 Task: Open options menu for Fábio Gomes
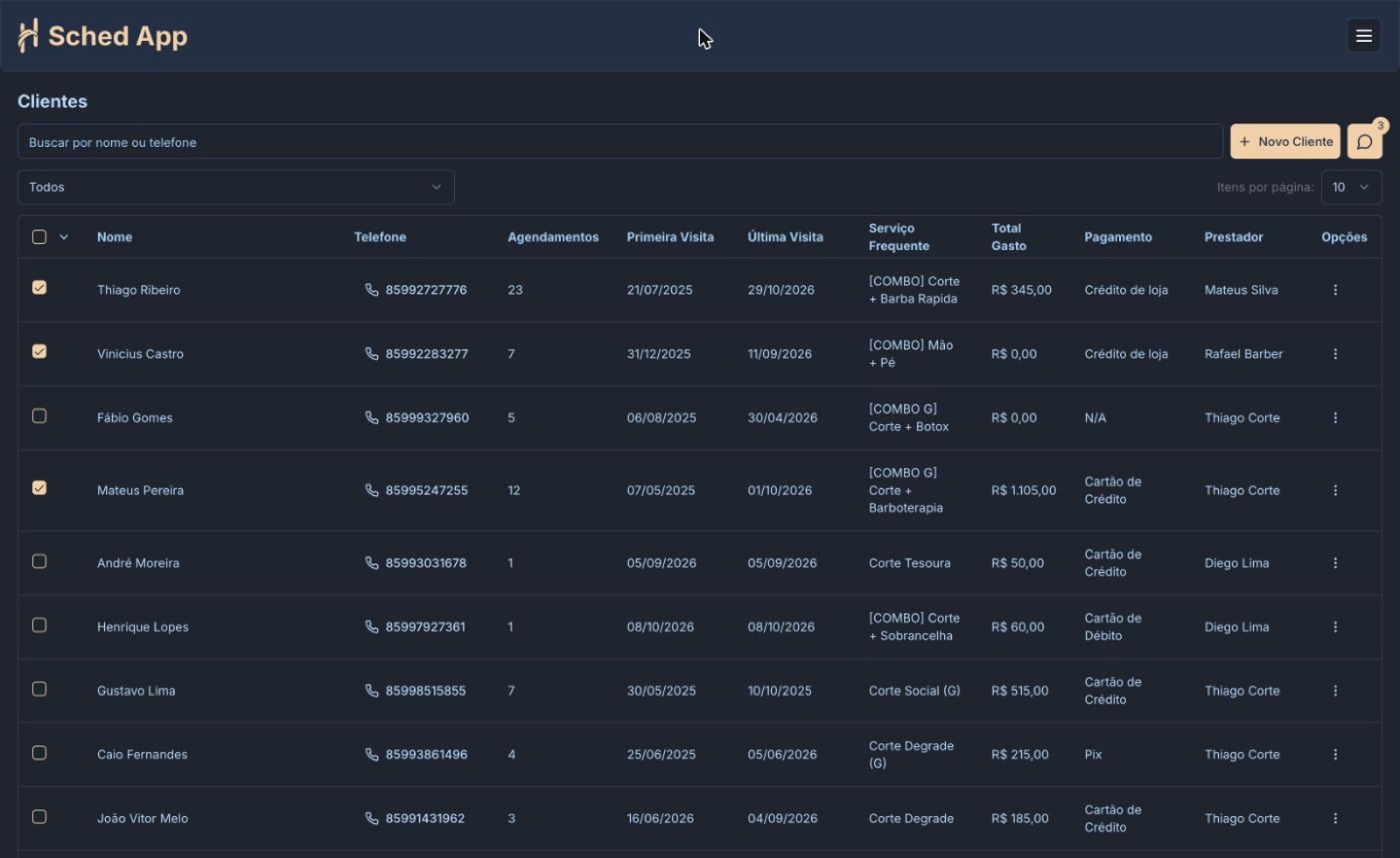[1335, 418]
